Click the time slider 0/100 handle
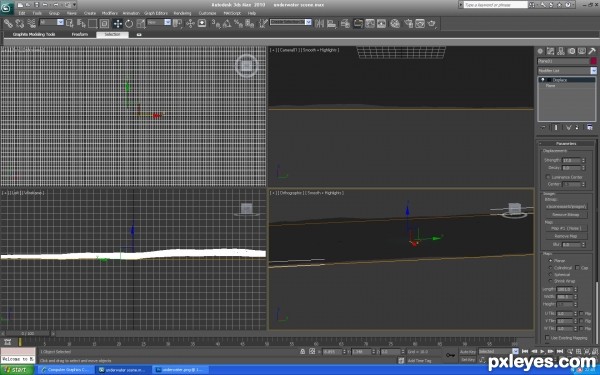 pyautogui.click(x=28, y=334)
